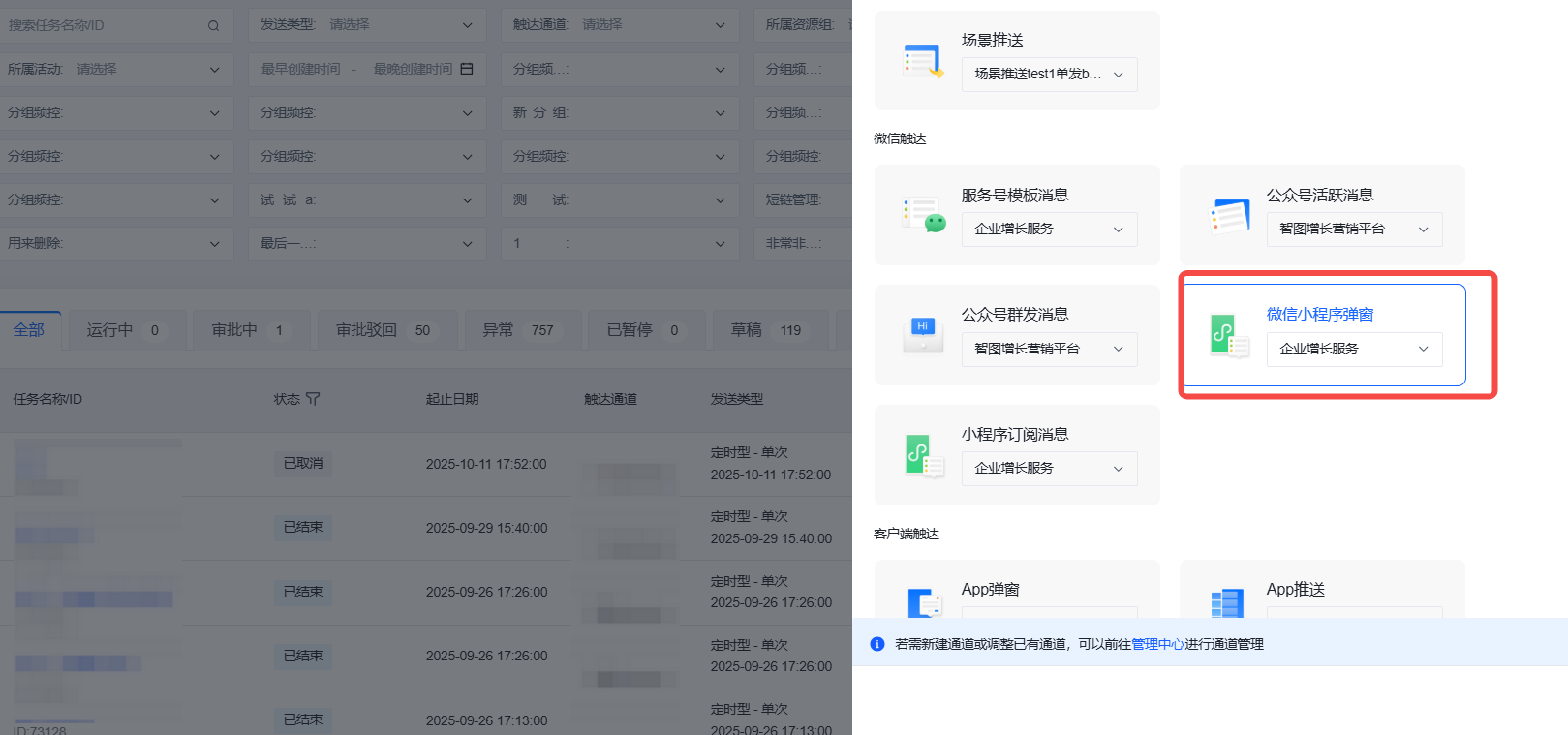This screenshot has width=1568, height=735.
Task: Open the 发送类型 filter dropdown
Action: (367, 25)
